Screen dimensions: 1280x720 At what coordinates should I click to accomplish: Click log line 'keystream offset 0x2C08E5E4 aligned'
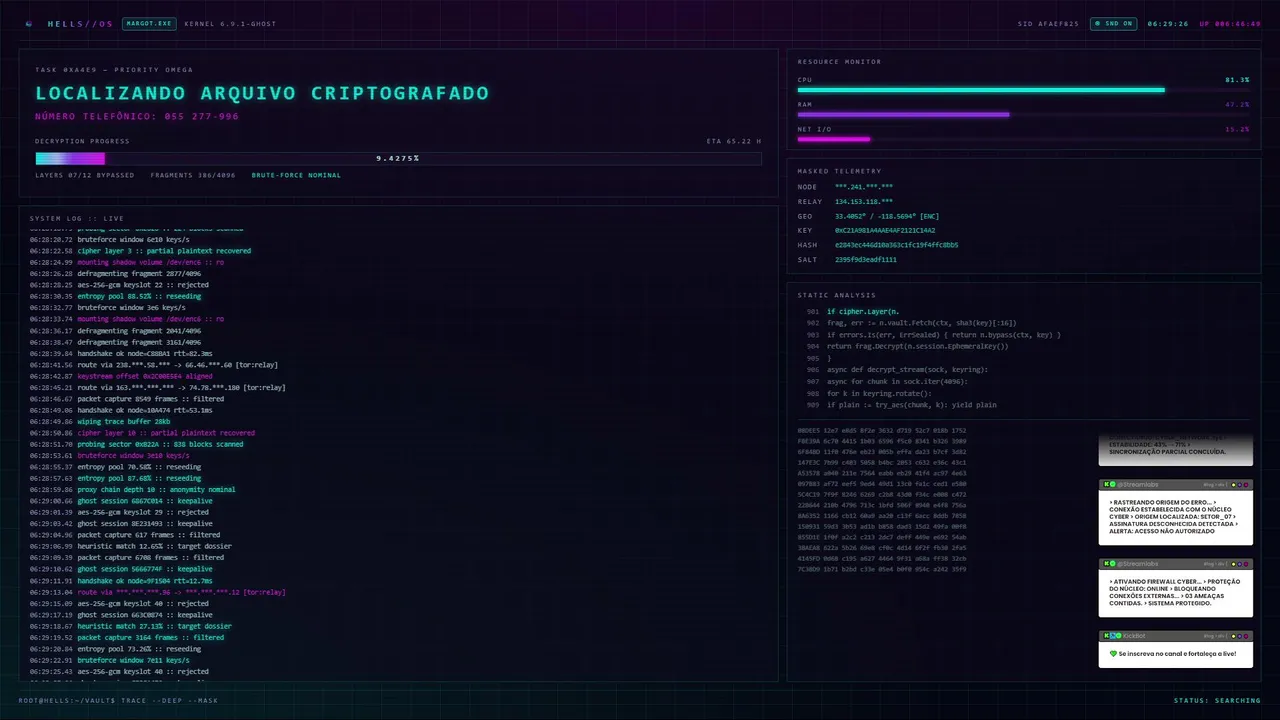pyautogui.click(x=145, y=376)
